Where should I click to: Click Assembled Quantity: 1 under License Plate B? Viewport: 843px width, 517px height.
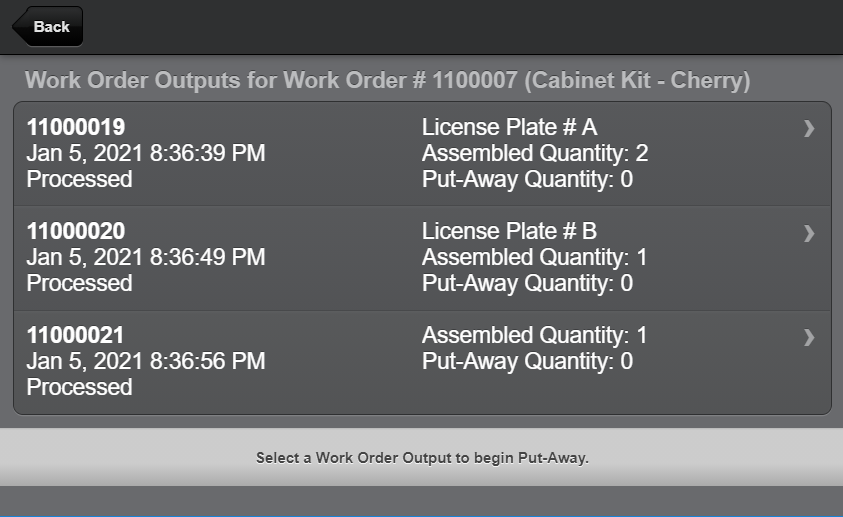click(x=535, y=257)
